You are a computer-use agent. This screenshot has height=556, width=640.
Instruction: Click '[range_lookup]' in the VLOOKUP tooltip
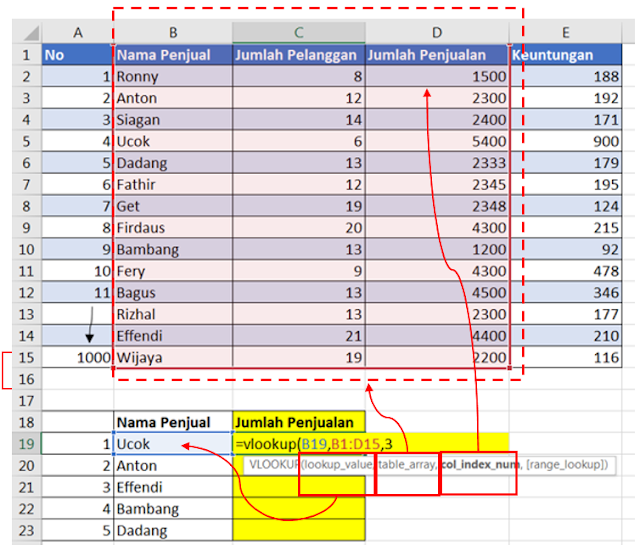coord(565,465)
